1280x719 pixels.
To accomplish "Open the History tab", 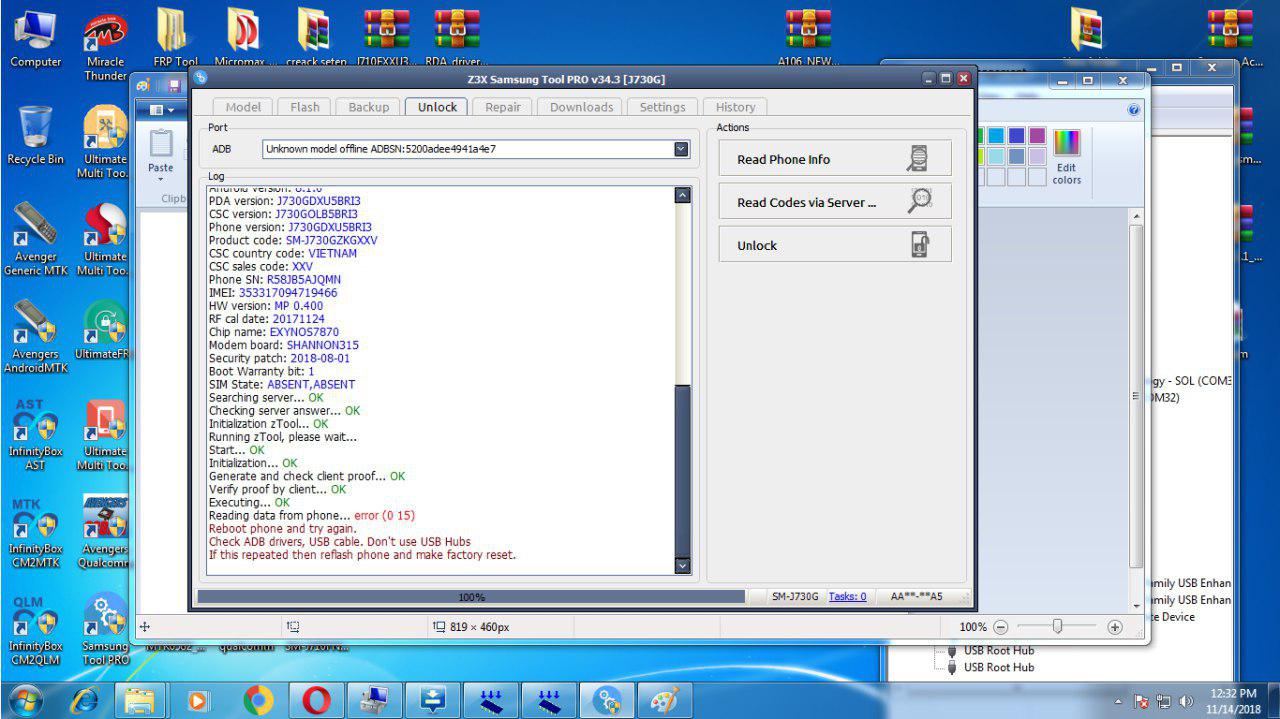I will [735, 107].
